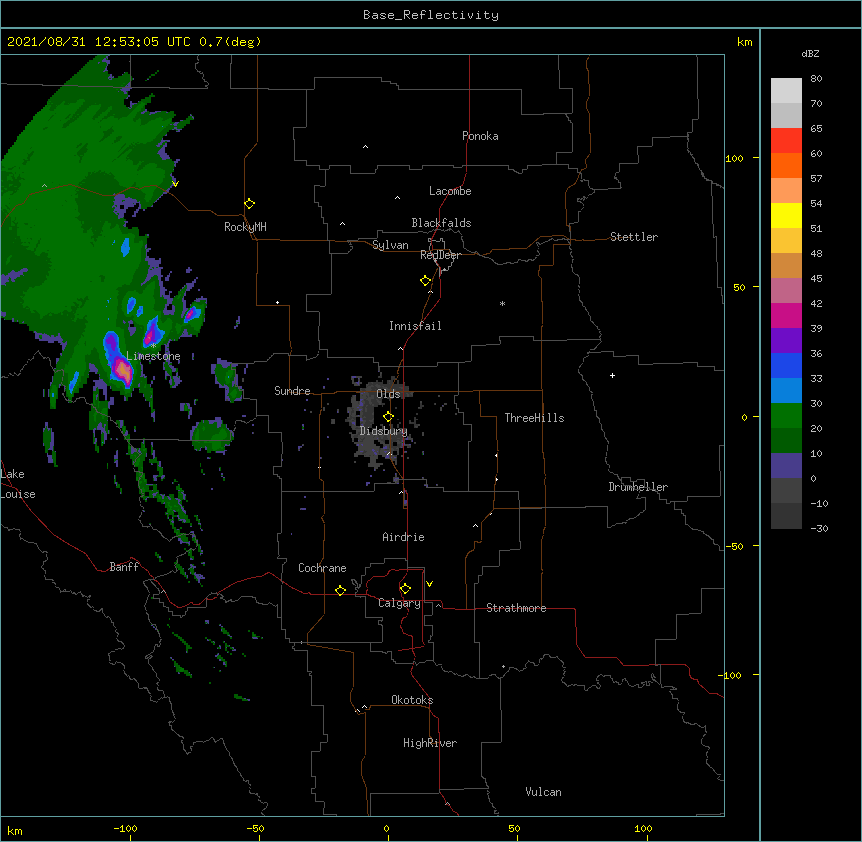Screen dimensions: 862x842
Task: Click the Strathmore town label
Action: [516, 608]
